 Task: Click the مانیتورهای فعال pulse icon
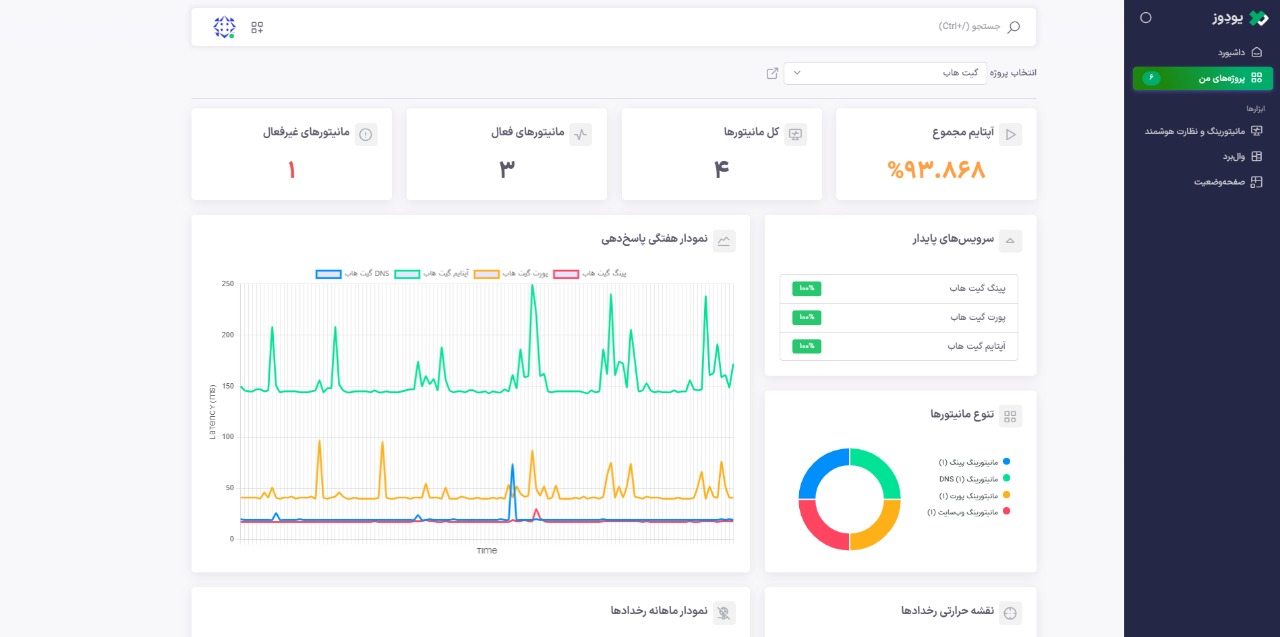pos(580,134)
